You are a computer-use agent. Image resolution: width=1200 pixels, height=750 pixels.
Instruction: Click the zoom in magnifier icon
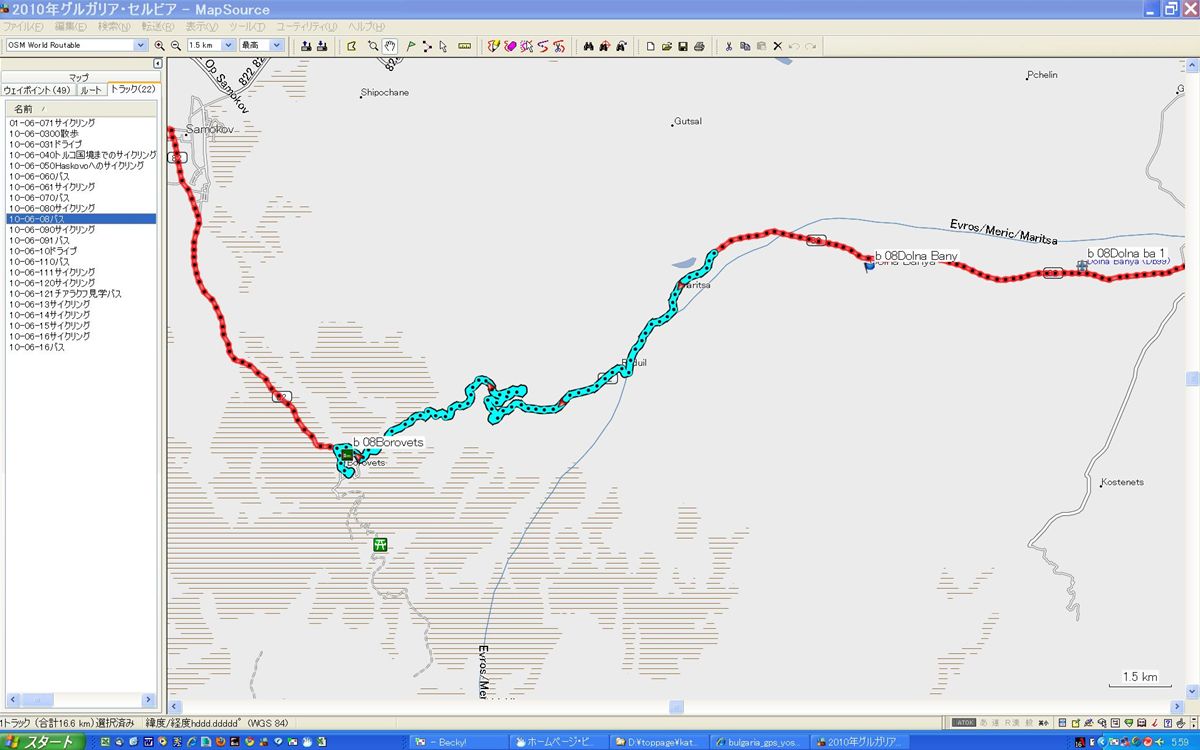tap(160, 46)
